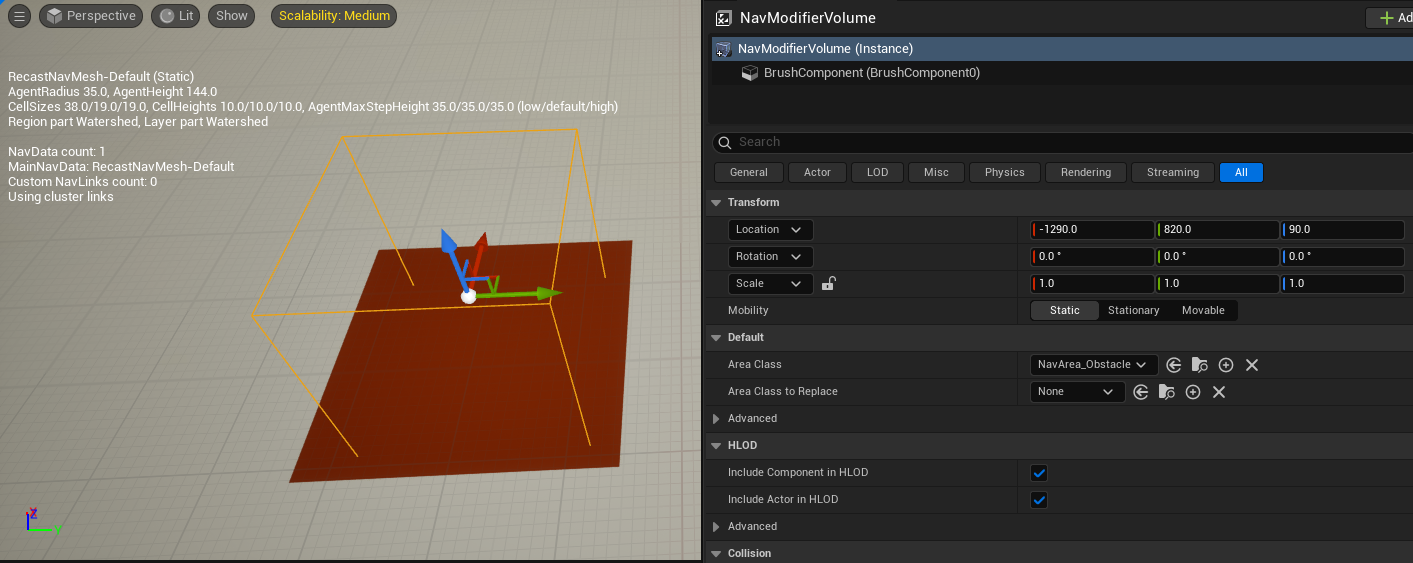Create new class for Area Class

pos(1226,365)
